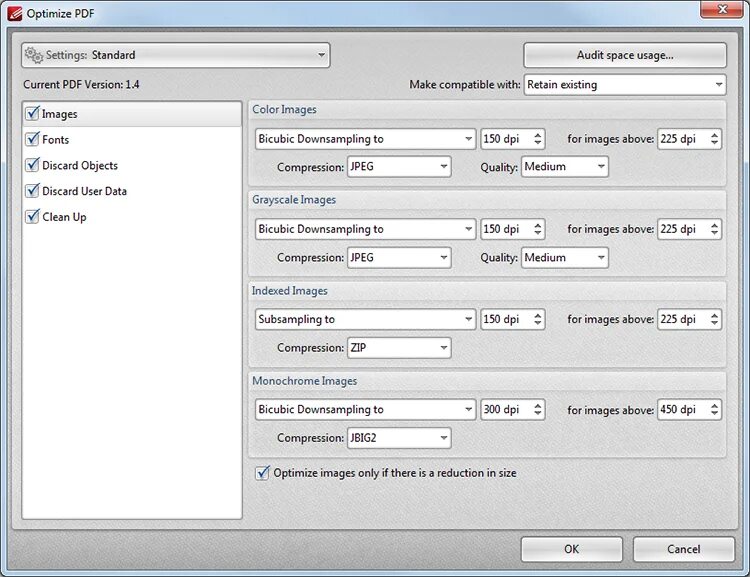This screenshot has width=750, height=577.
Task: Close the Optimize PDF dialog
Action: [x=722, y=10]
